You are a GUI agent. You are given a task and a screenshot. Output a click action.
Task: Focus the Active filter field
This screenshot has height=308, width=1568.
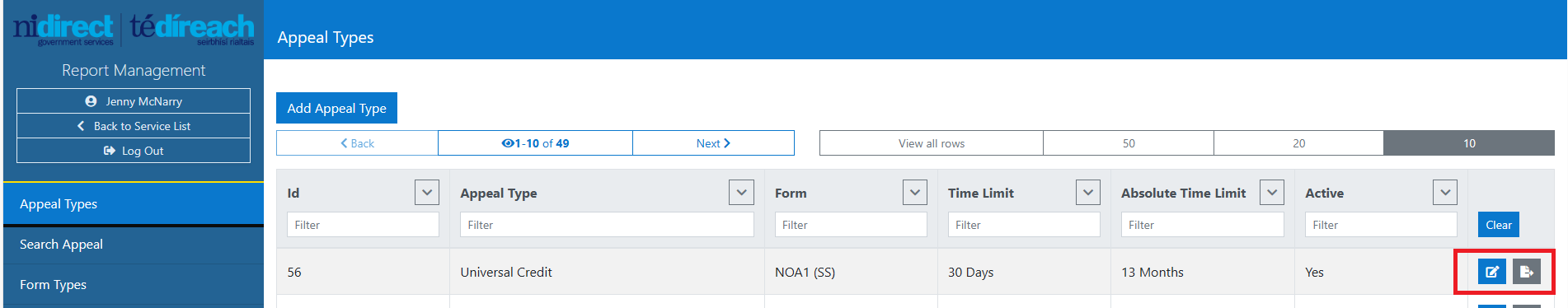(1381, 225)
